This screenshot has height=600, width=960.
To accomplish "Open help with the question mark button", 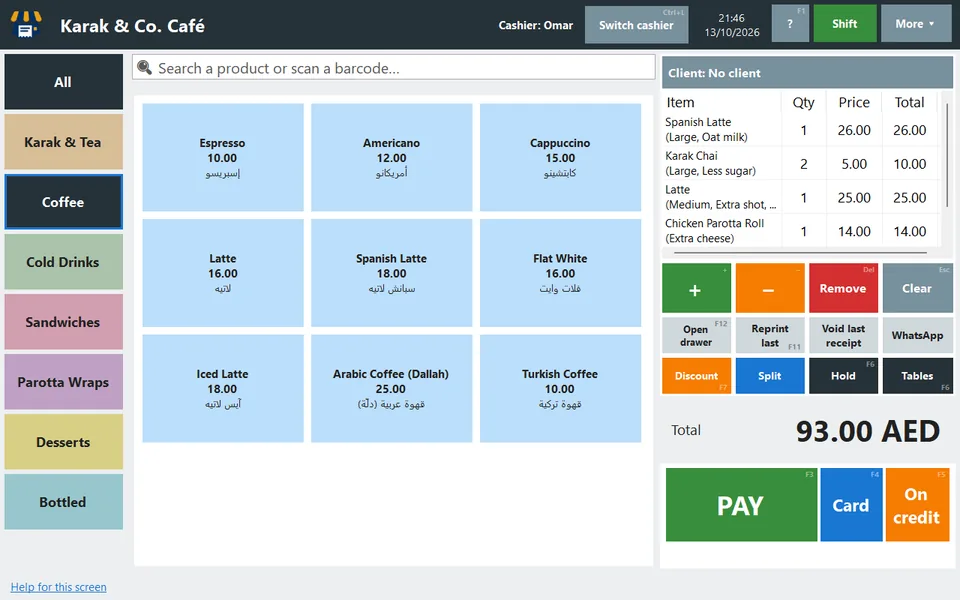I will [x=790, y=24].
